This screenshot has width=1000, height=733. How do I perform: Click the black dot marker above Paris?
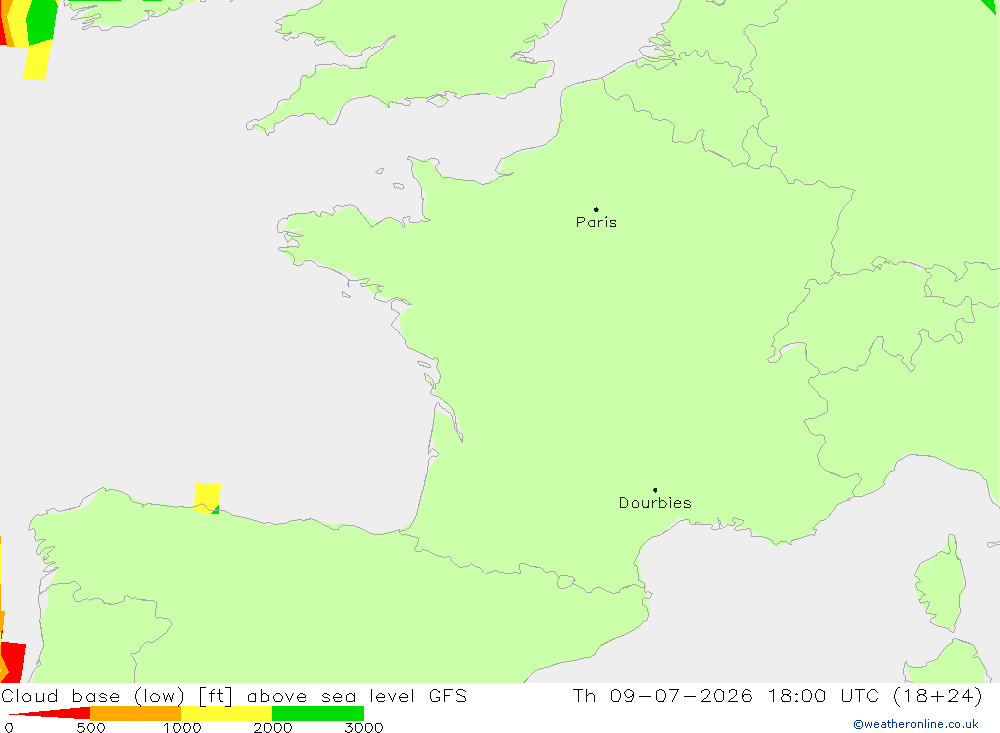(x=596, y=209)
